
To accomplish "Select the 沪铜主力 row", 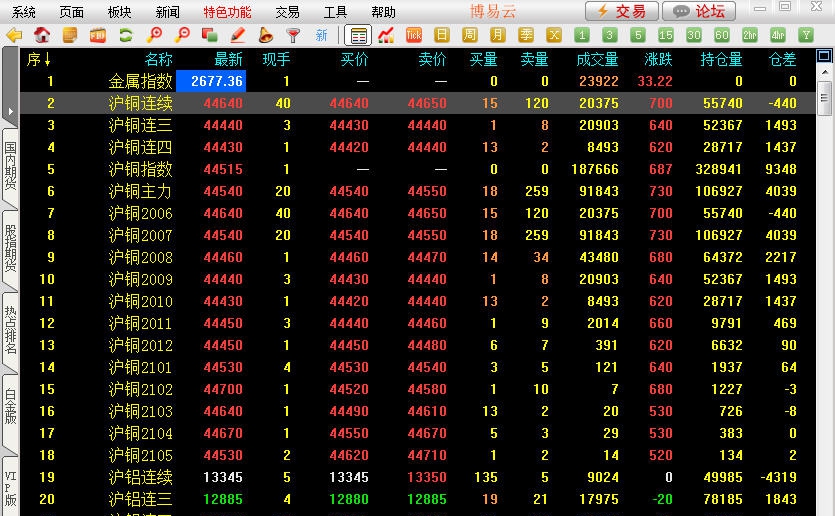I will coord(140,191).
